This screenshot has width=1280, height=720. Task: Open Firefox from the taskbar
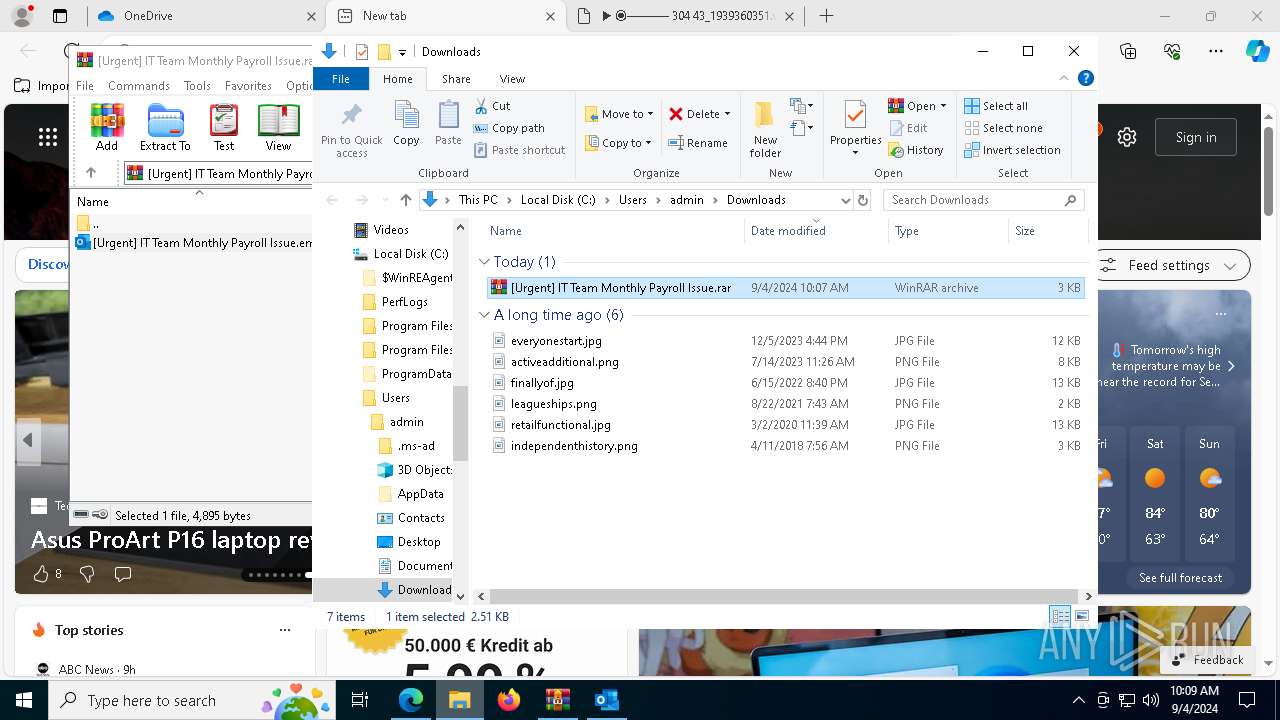(509, 700)
